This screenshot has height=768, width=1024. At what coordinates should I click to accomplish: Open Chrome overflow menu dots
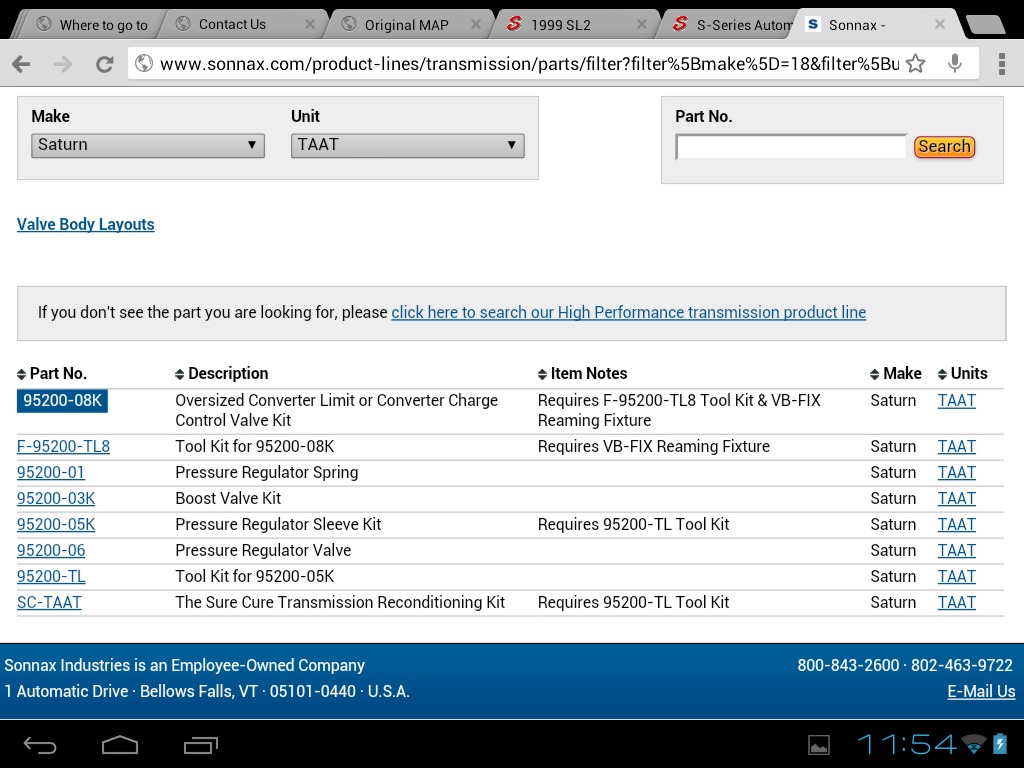click(x=1002, y=64)
